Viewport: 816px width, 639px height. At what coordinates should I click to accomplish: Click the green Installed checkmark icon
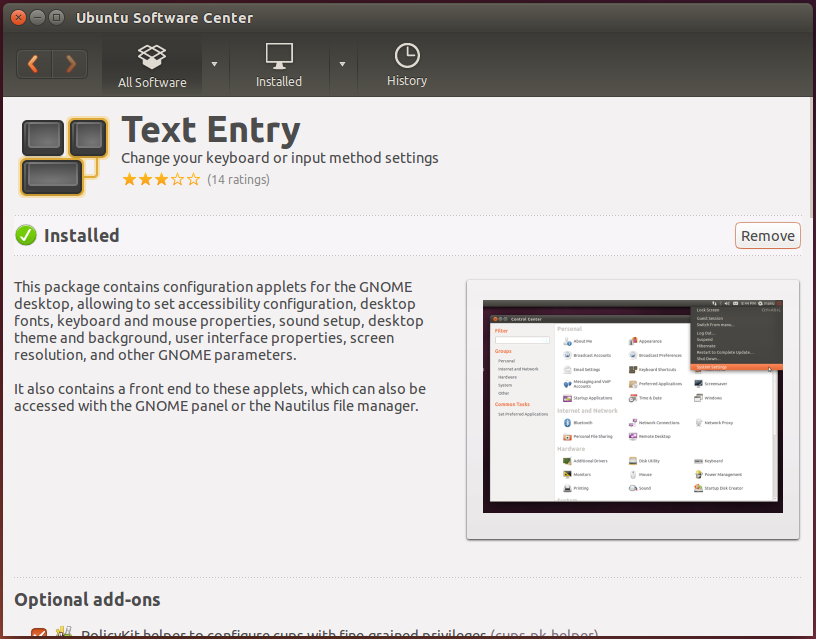(26, 235)
